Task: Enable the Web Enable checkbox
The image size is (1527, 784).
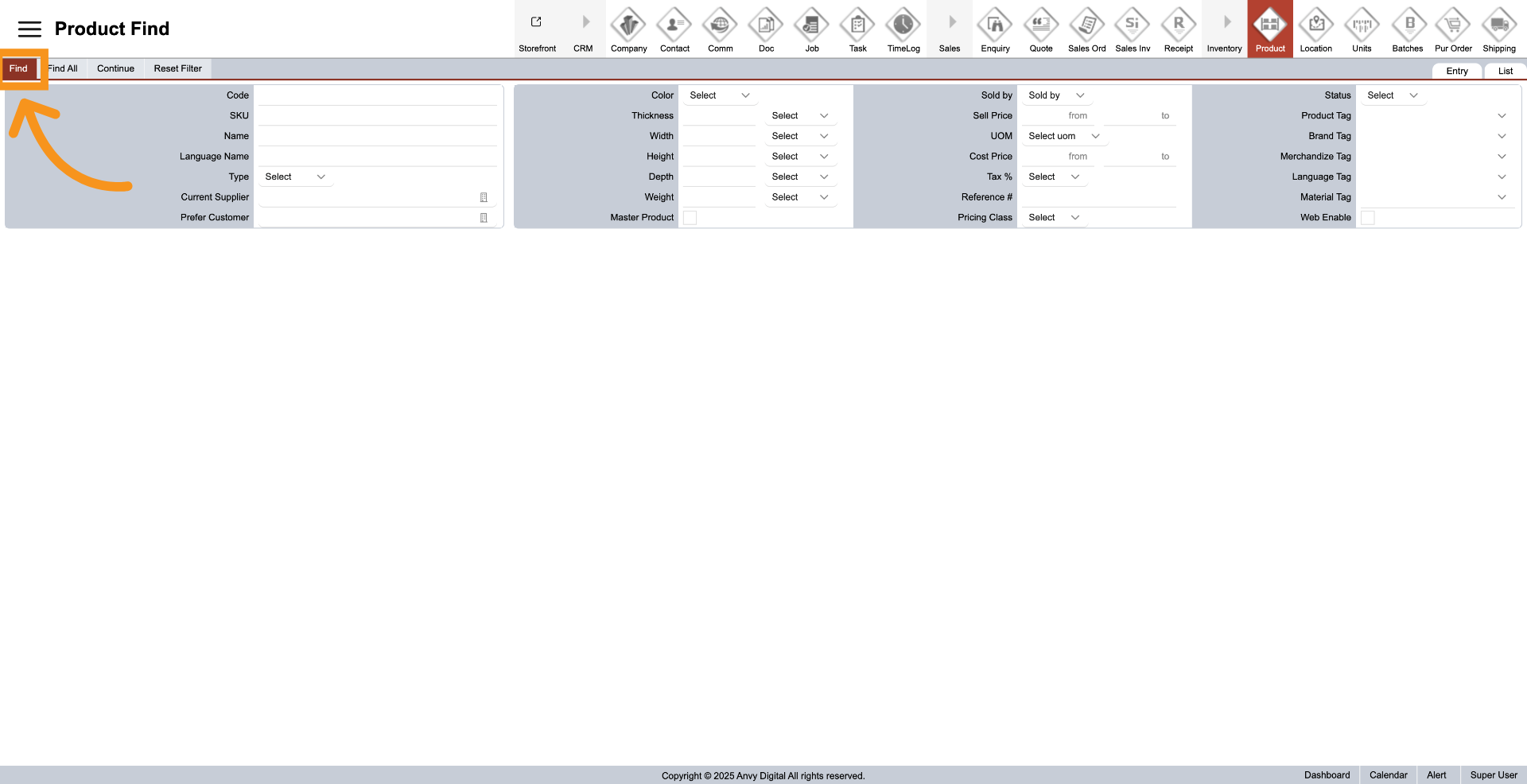Action: click(1368, 218)
